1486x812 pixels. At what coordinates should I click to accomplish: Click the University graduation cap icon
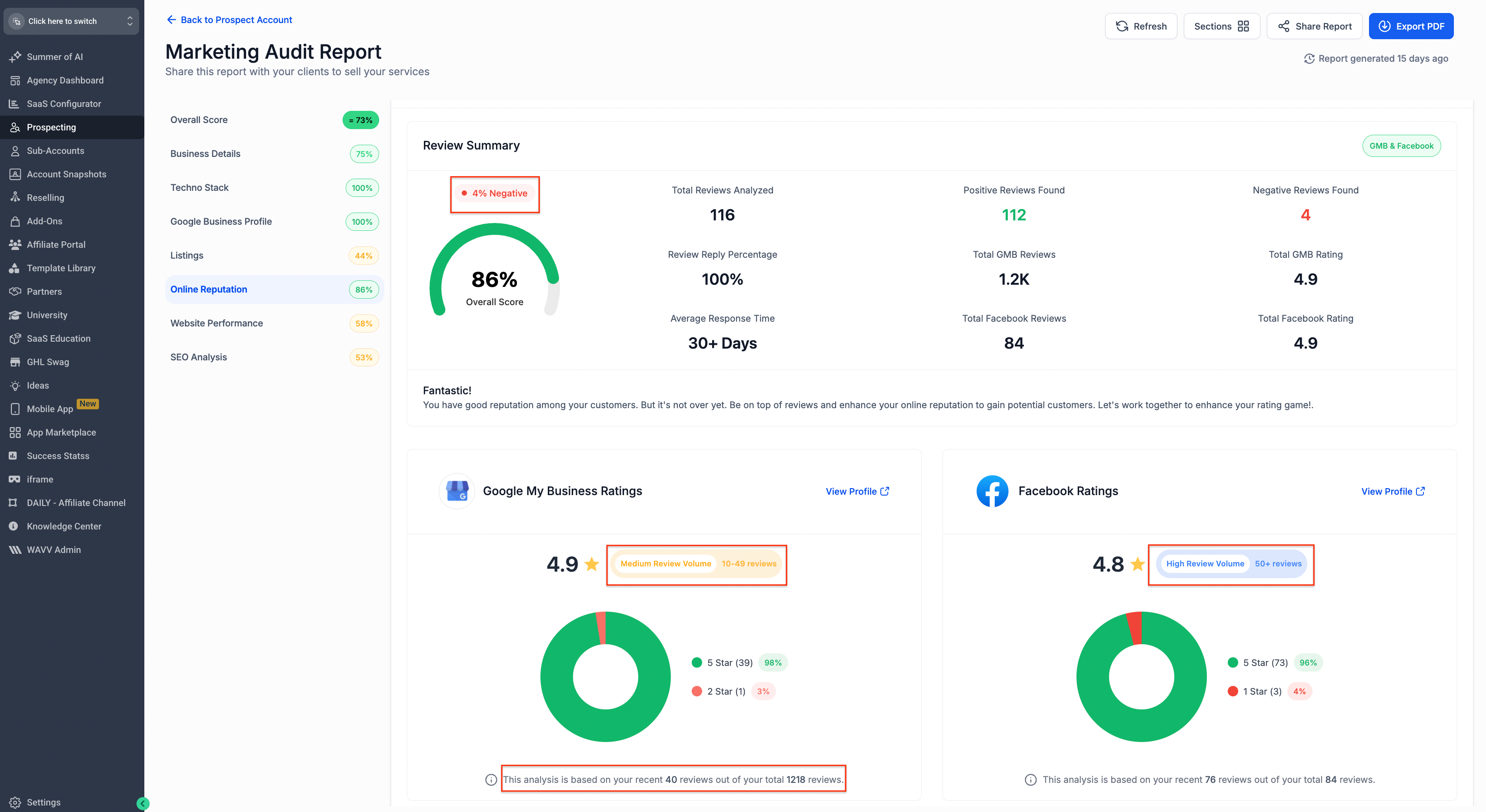coord(15,315)
